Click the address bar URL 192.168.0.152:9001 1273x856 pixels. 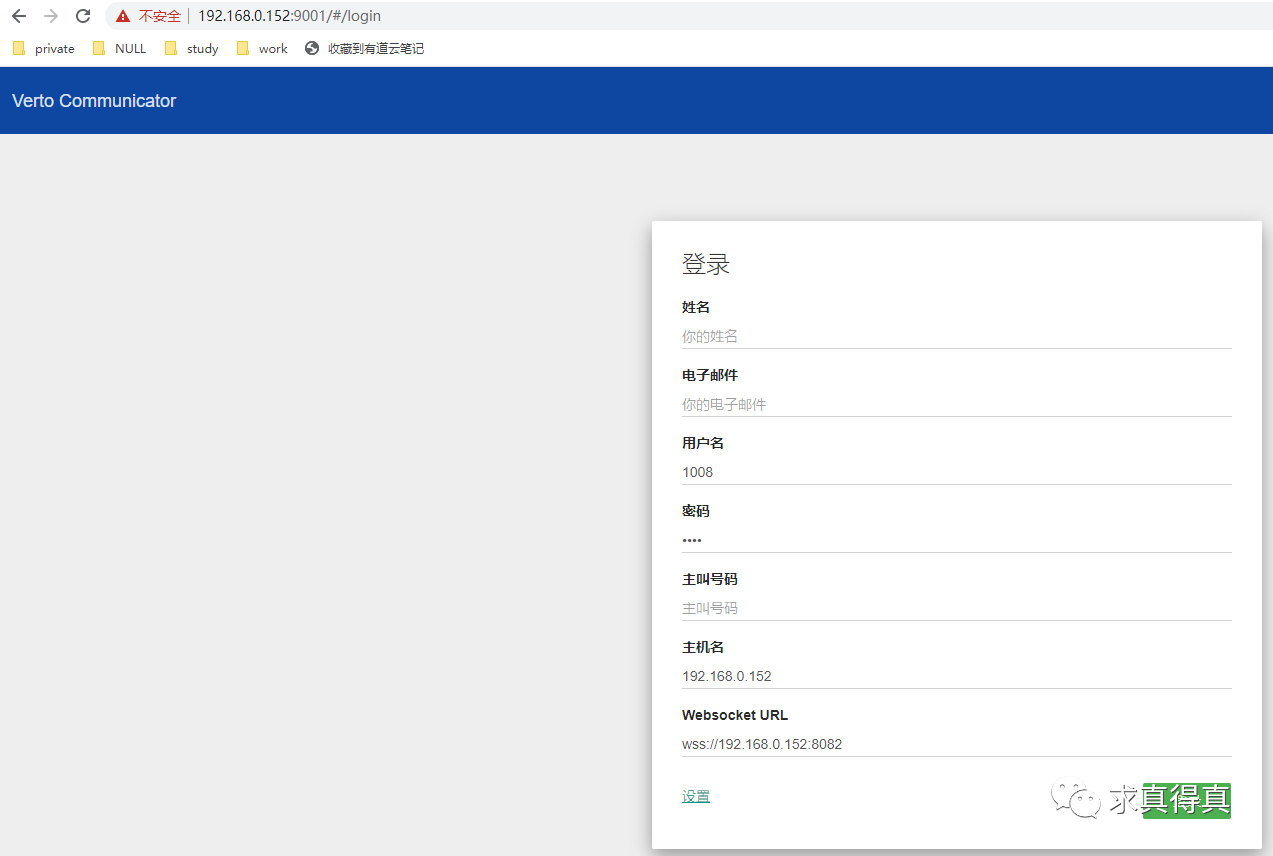click(289, 16)
